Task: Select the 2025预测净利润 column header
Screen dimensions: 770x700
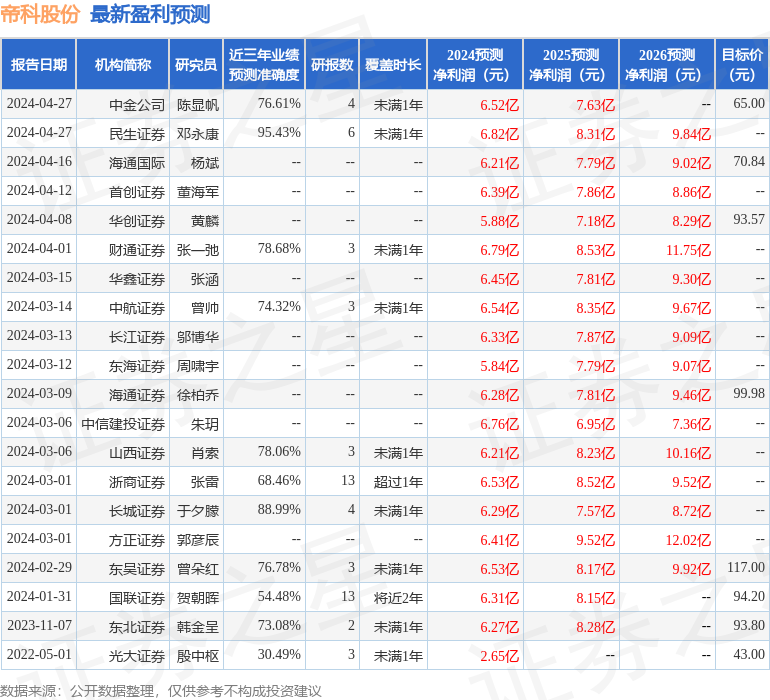Action: 571,64
